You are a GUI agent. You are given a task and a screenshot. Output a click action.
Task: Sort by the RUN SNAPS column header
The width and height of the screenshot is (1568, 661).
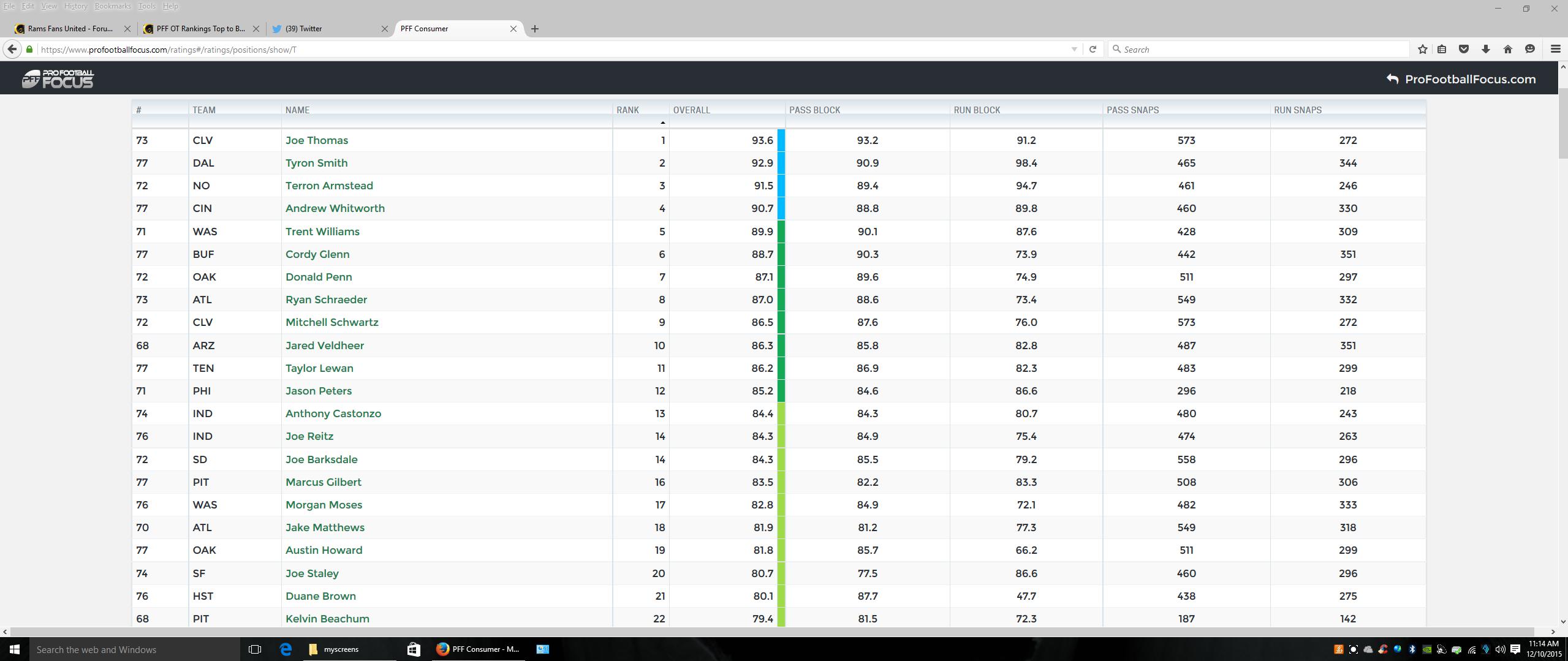click(x=1298, y=110)
